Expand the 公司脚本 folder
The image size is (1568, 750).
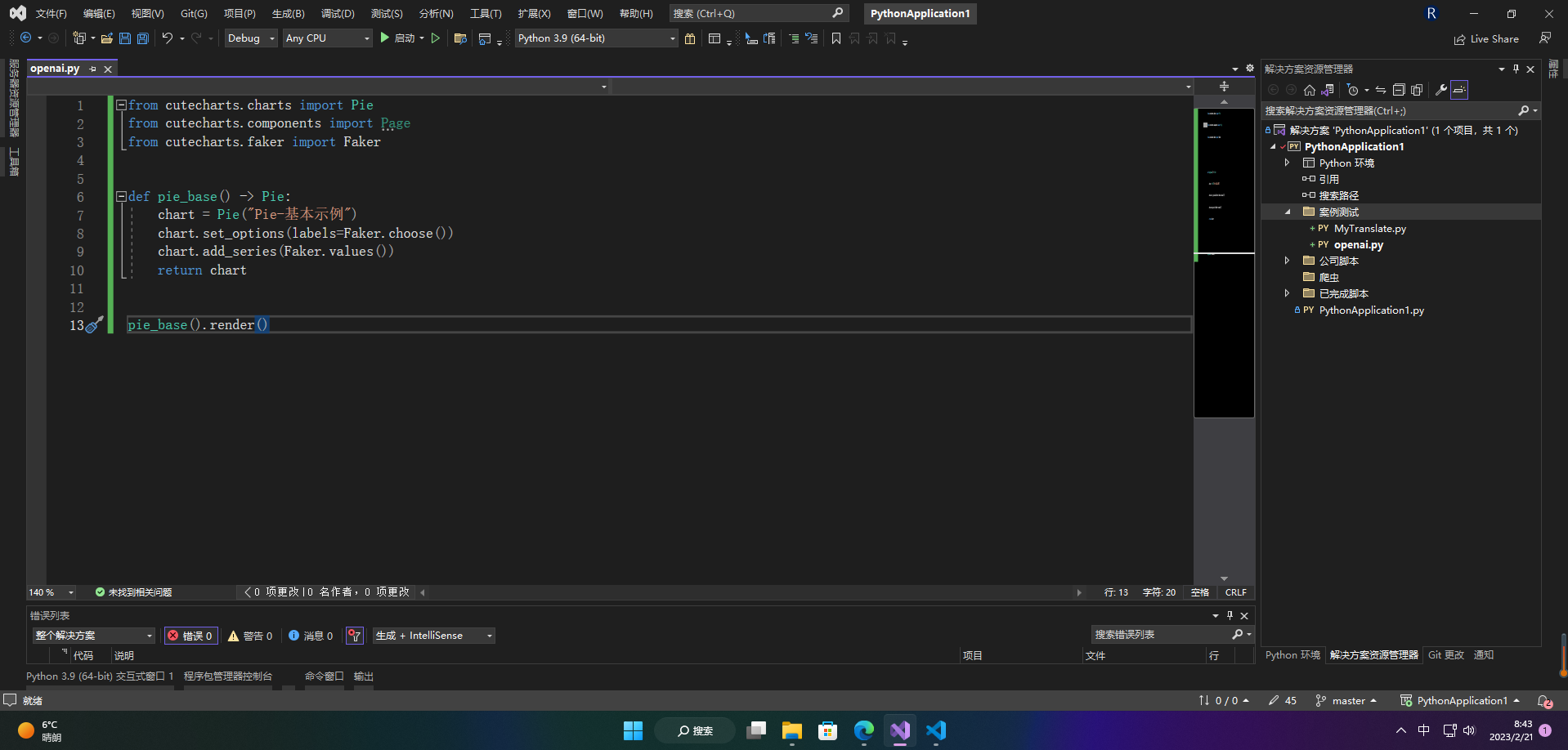coord(1288,261)
